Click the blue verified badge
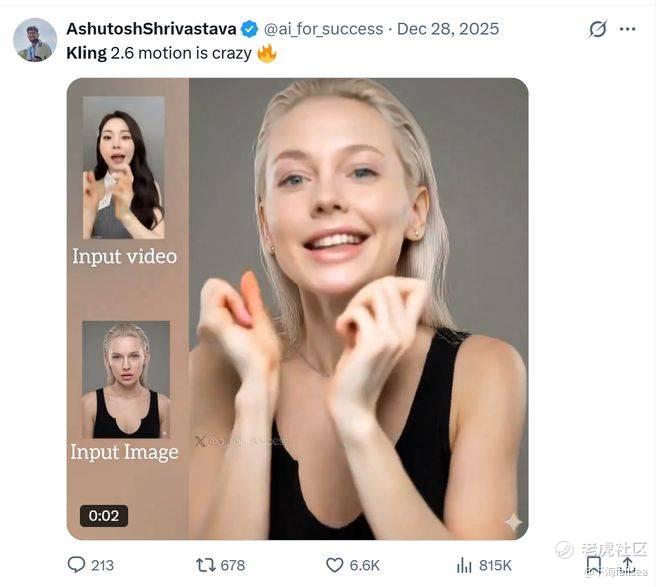Screen dimensions: 660x587 pyautogui.click(x=249, y=29)
